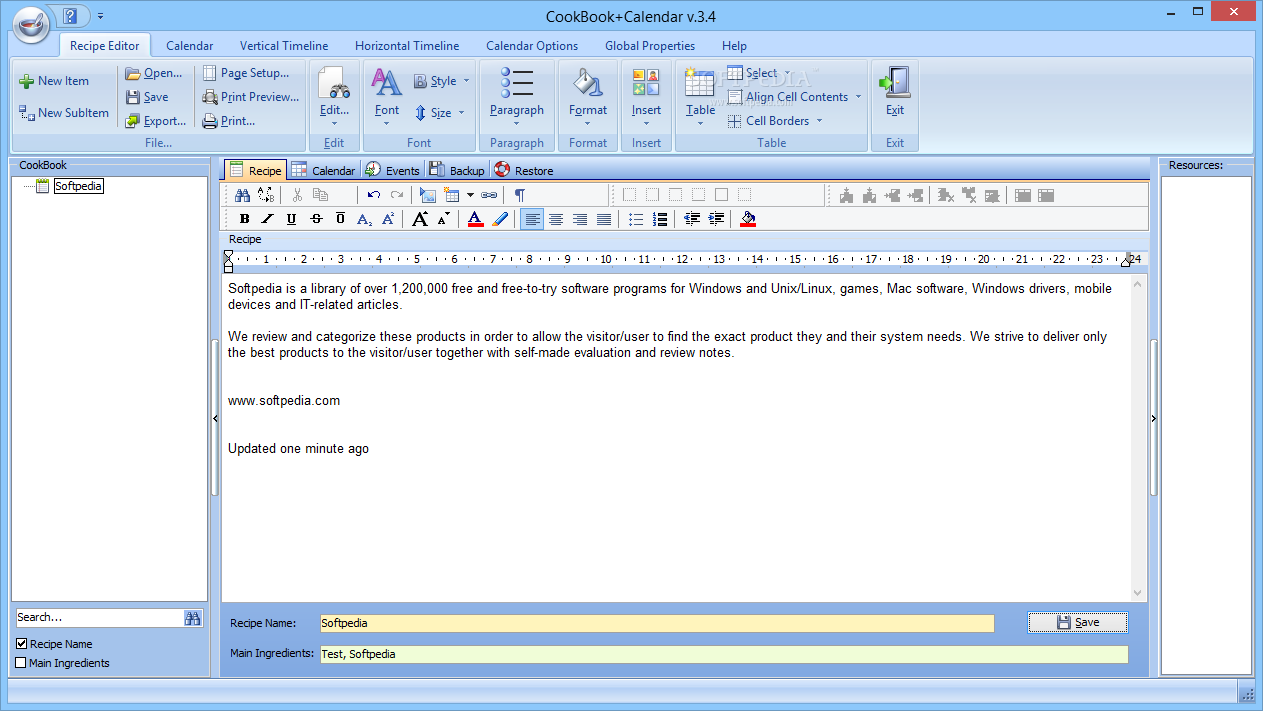Click the numbered list icon
Image resolution: width=1263 pixels, height=711 pixels.
tap(660, 219)
